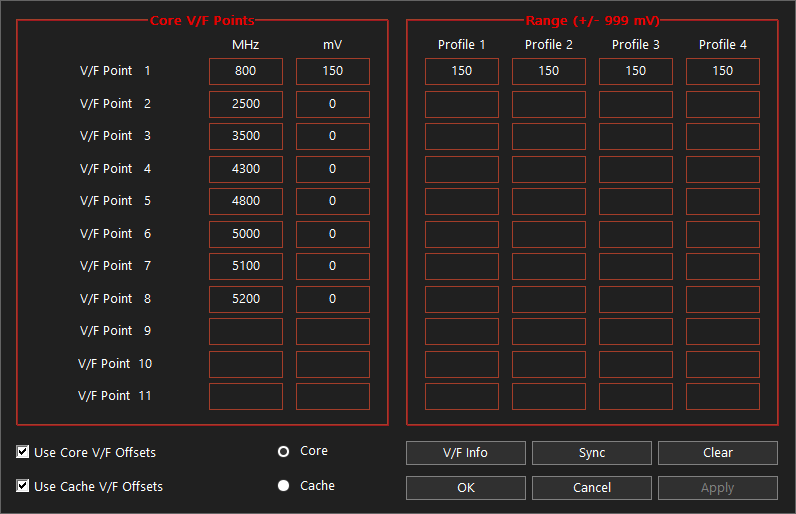The height and width of the screenshot is (514, 796).
Task: Click the Apply button
Action: [x=718, y=488]
